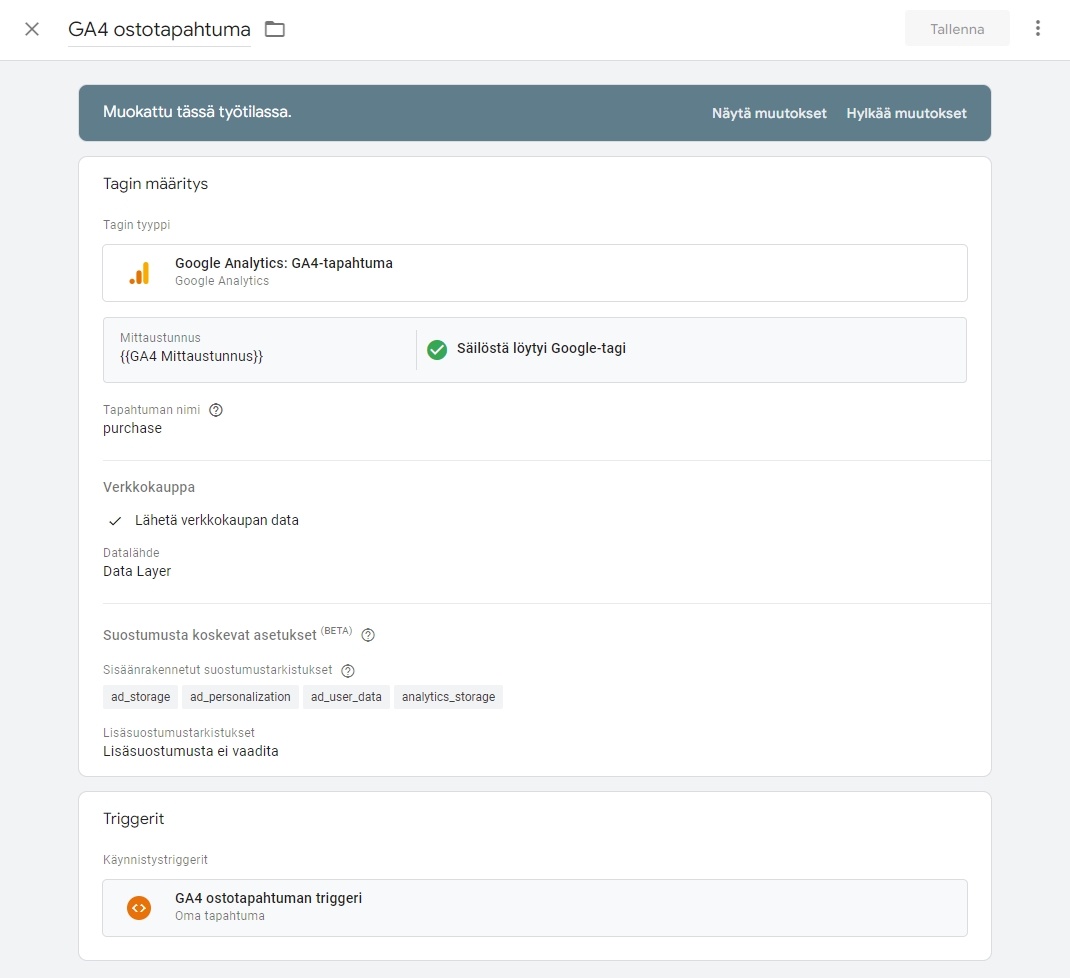Click the ad_storage consent chip

coord(141,697)
